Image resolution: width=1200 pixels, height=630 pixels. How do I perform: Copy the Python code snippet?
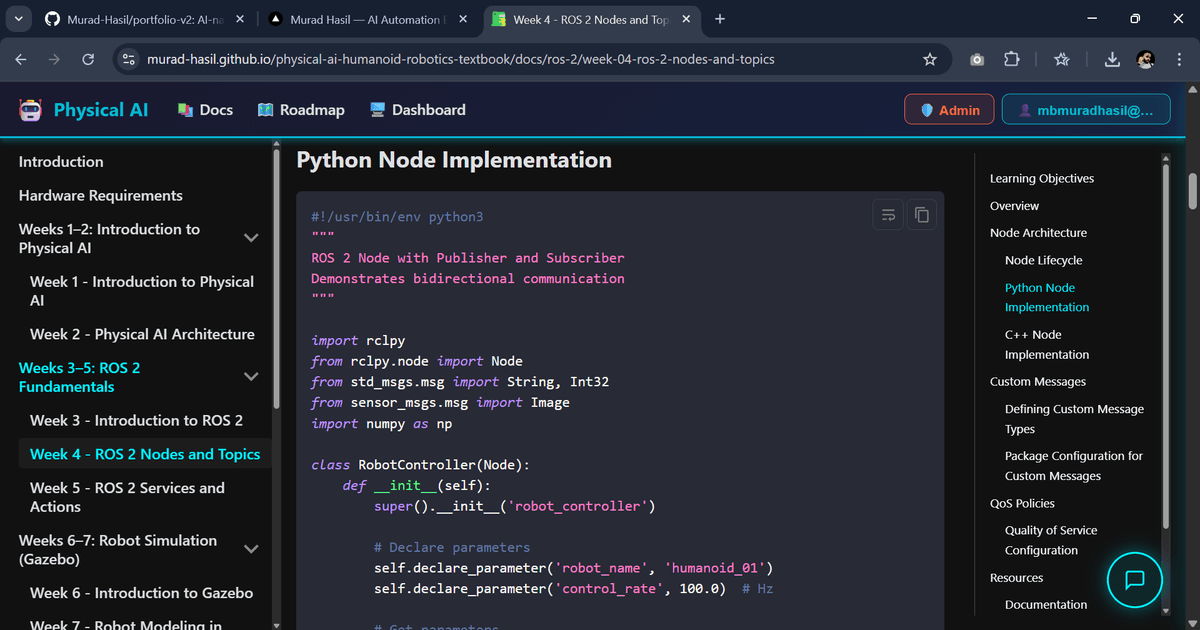point(921,214)
